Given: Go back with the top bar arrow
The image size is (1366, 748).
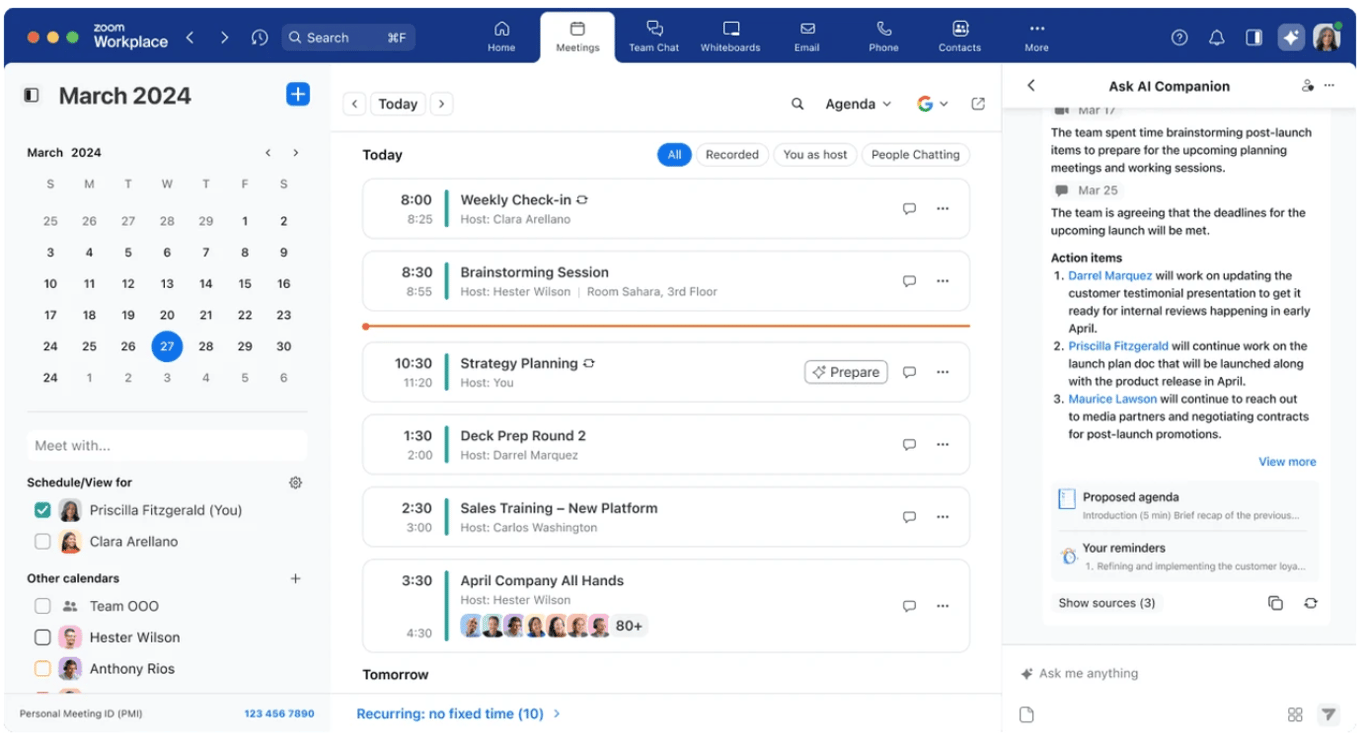Looking at the screenshot, I should tap(190, 38).
